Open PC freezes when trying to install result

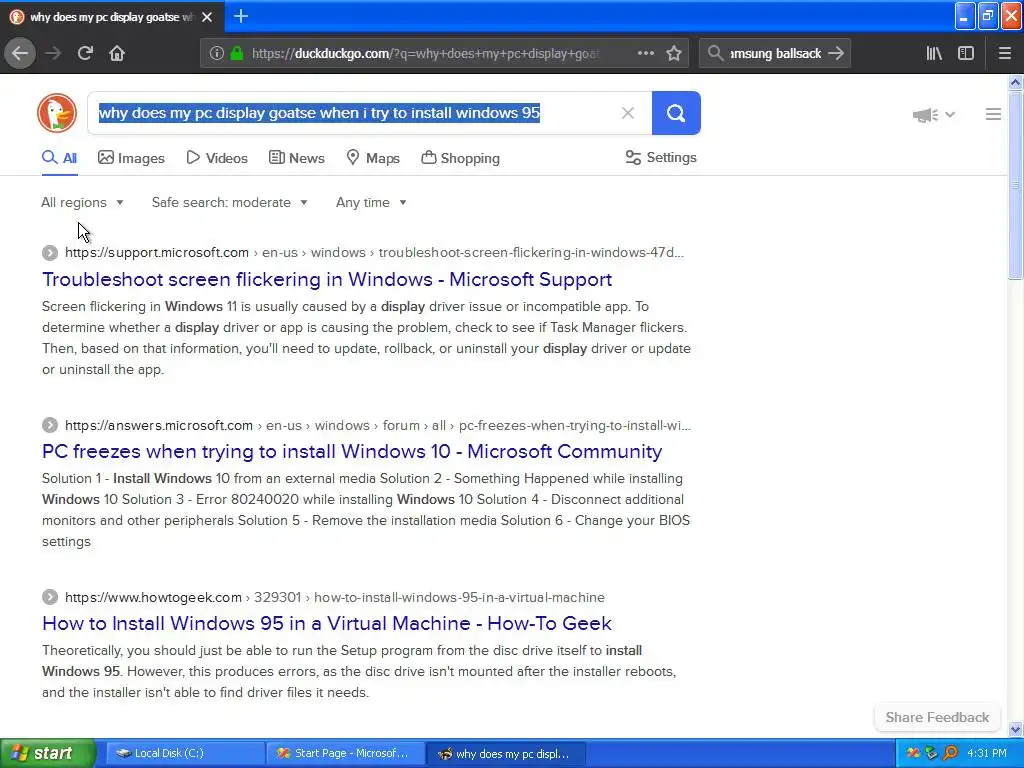pos(352,451)
